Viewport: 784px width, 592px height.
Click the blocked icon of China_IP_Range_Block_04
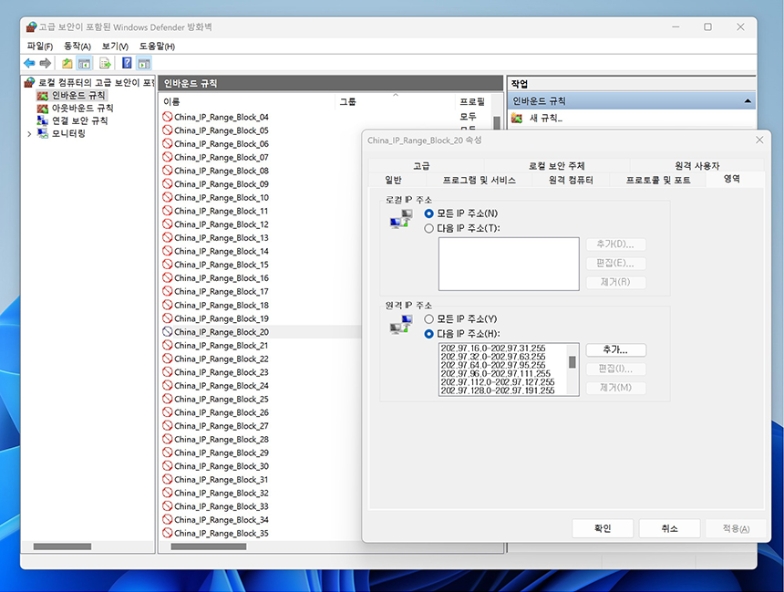(x=167, y=117)
